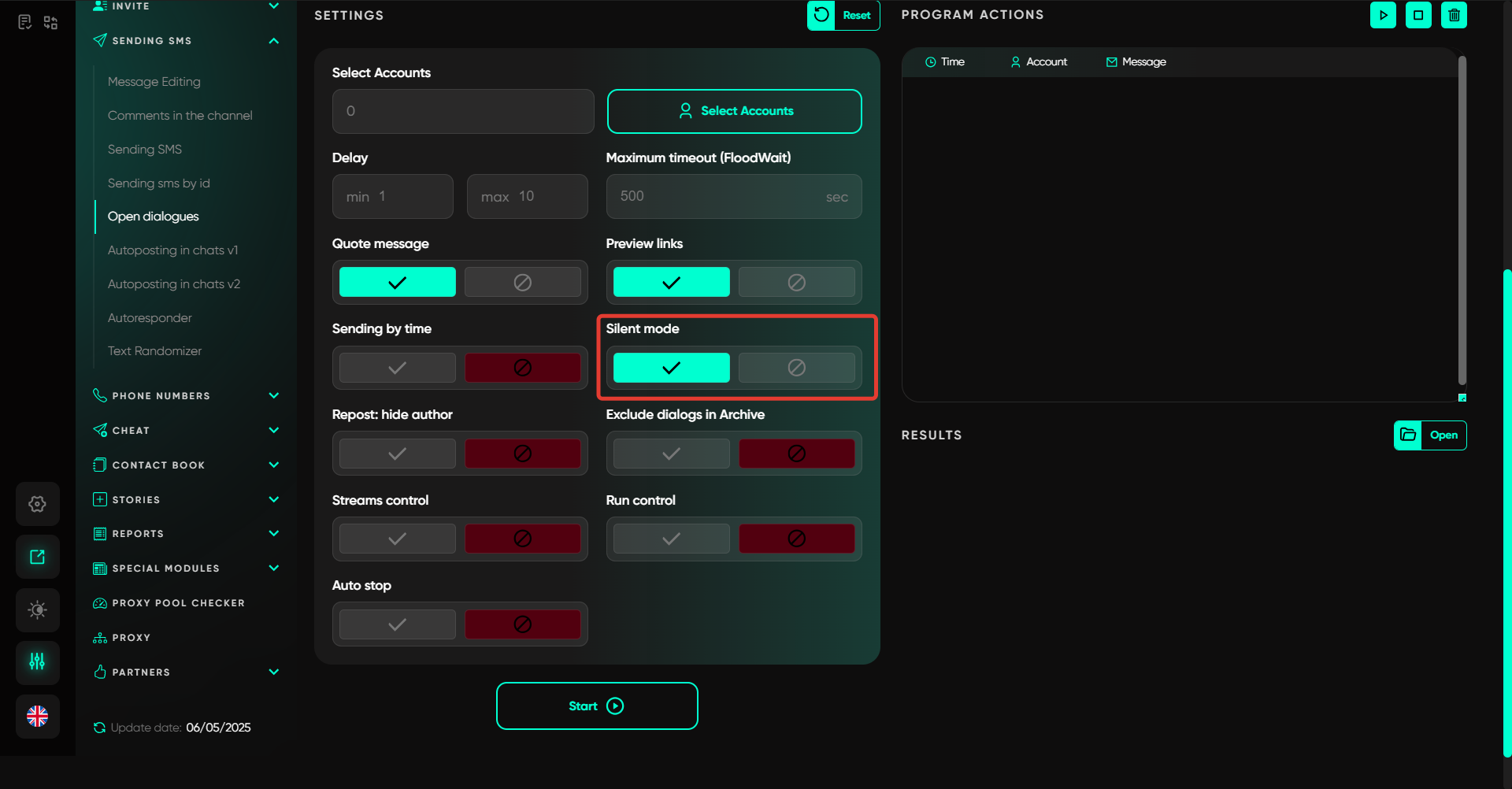Click the play icon in Program Actions
This screenshot has width=1512, height=789.
coord(1383,15)
